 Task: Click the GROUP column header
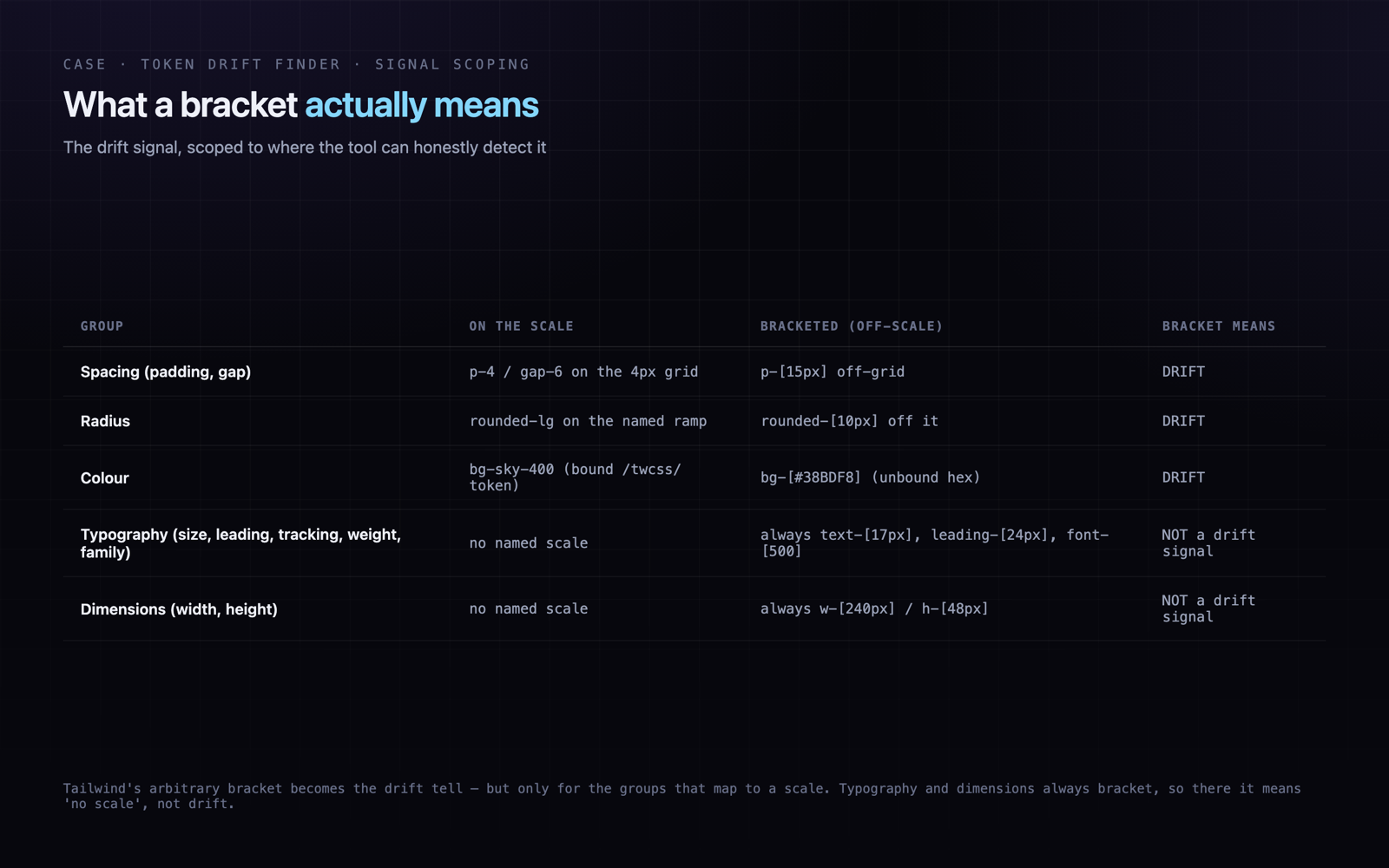(102, 326)
